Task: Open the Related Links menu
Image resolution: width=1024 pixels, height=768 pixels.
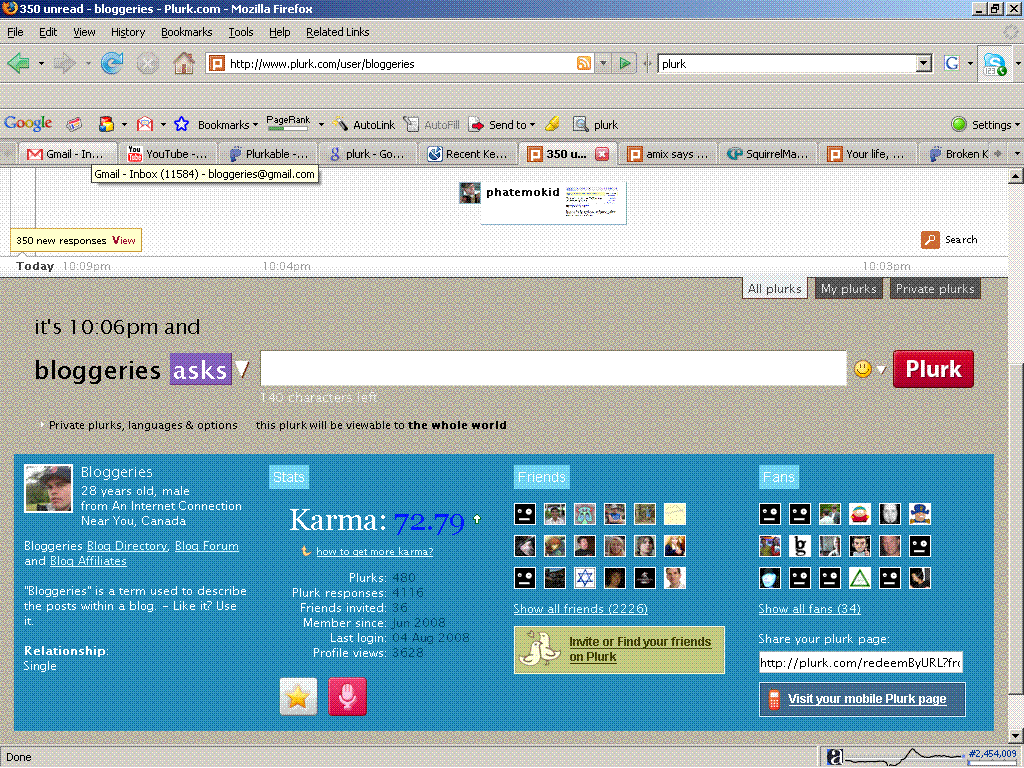Action: click(338, 32)
